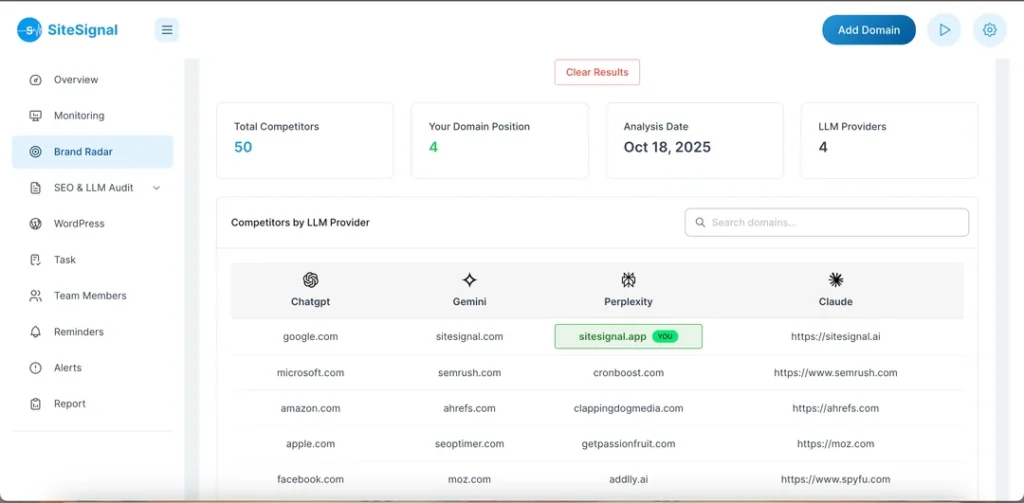Click the Reminders bell icon
The height and width of the screenshot is (503, 1024).
tap(36, 332)
